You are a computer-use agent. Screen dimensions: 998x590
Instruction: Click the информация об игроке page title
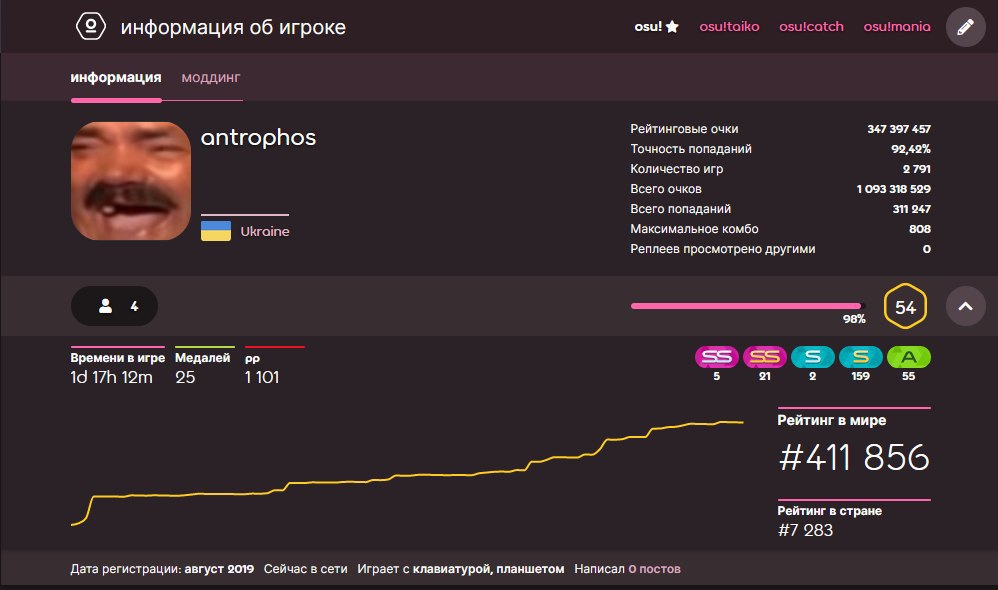click(233, 27)
